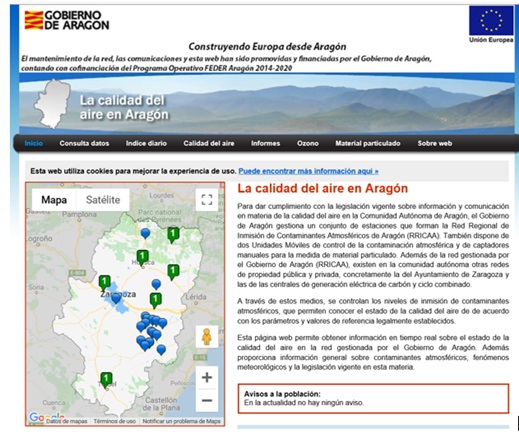
Task: Open the Material particulado menu
Action: [368, 143]
